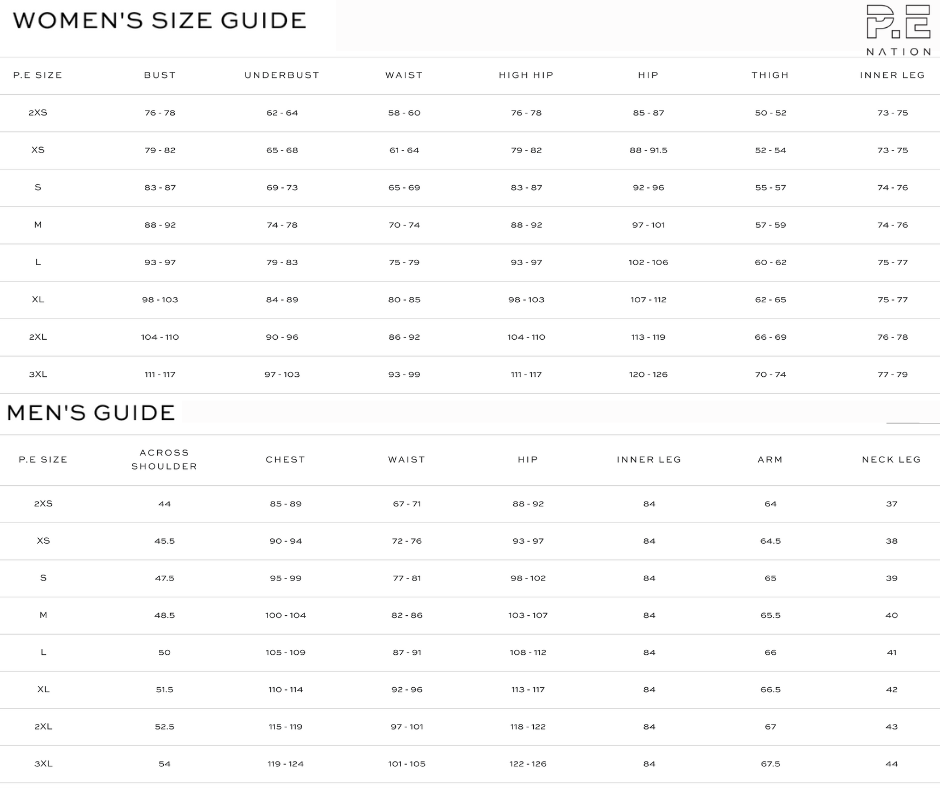The height and width of the screenshot is (788, 940).
Task: Click the P.E Nation logo
Action: (897, 29)
